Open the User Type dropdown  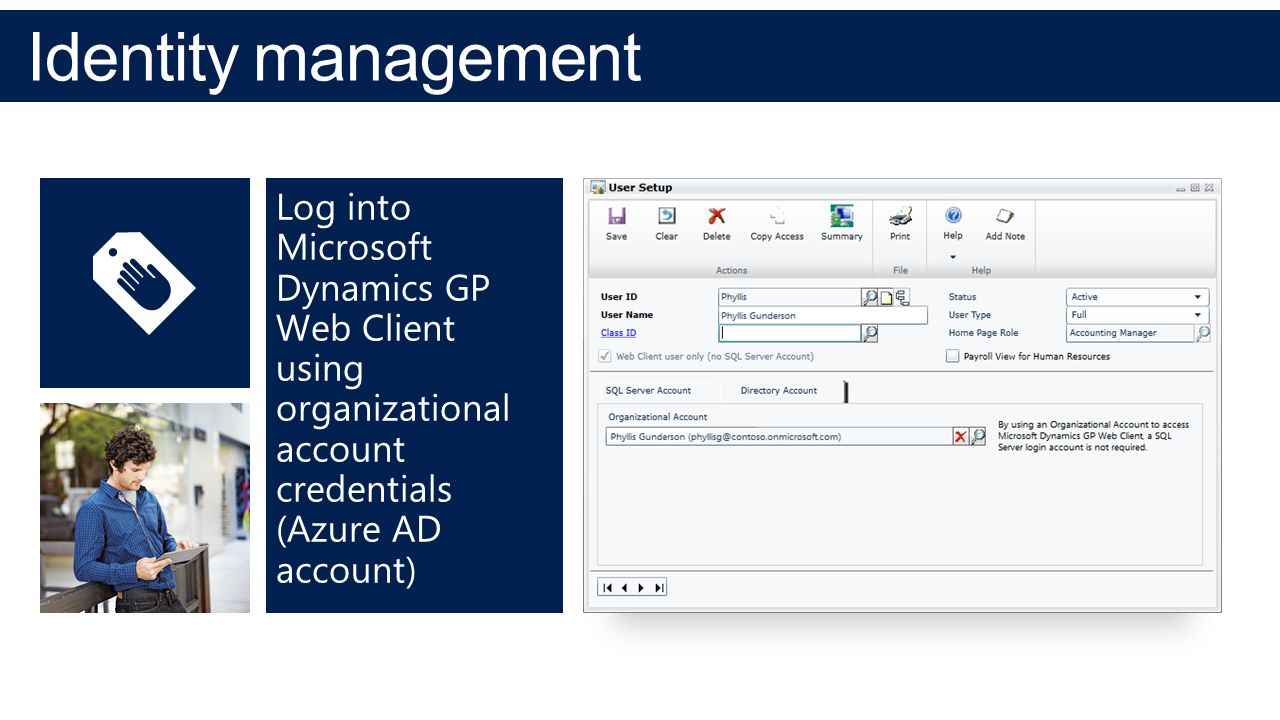[1198, 315]
